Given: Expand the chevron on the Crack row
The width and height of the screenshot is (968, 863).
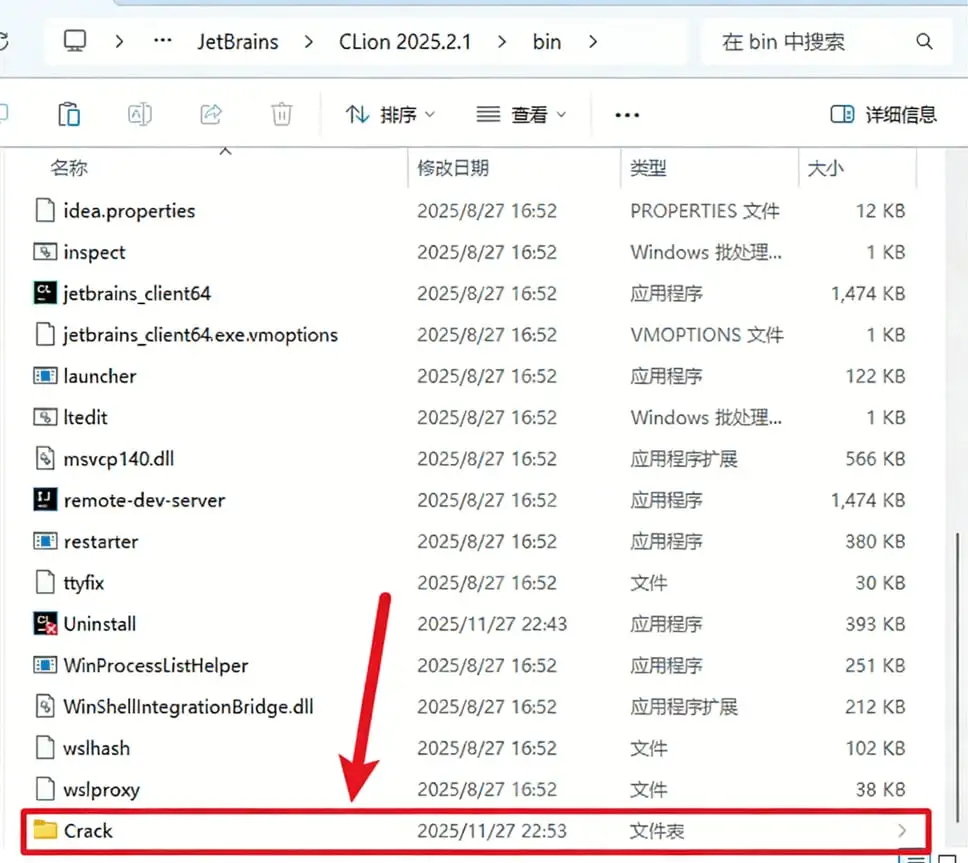Looking at the screenshot, I should (902, 830).
